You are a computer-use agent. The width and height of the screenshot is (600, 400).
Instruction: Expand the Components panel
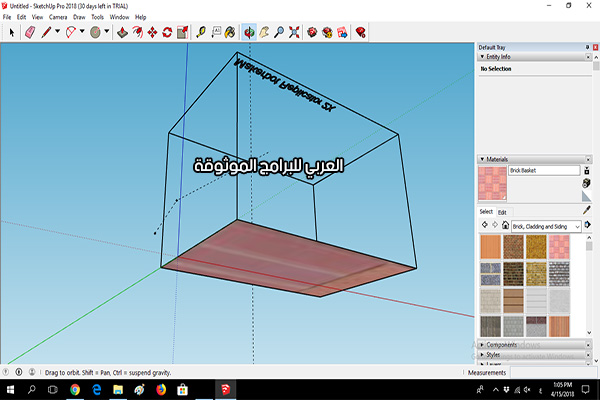(482, 344)
